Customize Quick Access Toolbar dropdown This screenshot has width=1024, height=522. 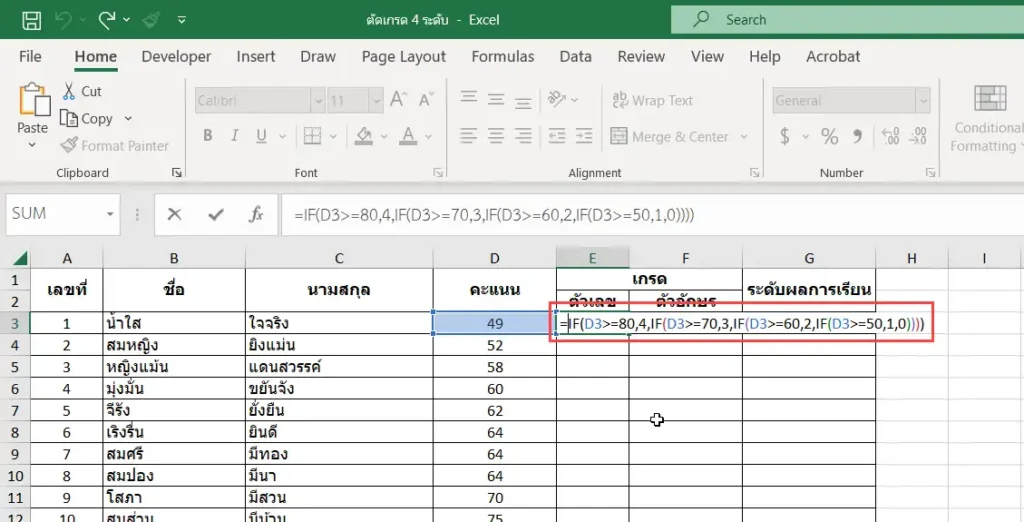tap(182, 20)
